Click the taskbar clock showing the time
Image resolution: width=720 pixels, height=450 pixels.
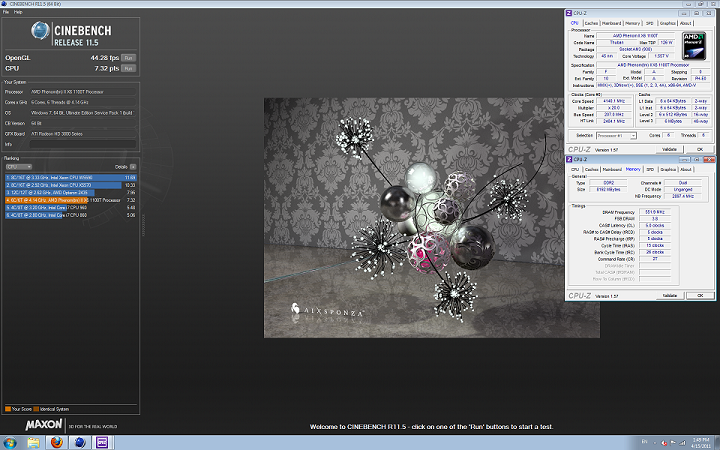click(701, 443)
